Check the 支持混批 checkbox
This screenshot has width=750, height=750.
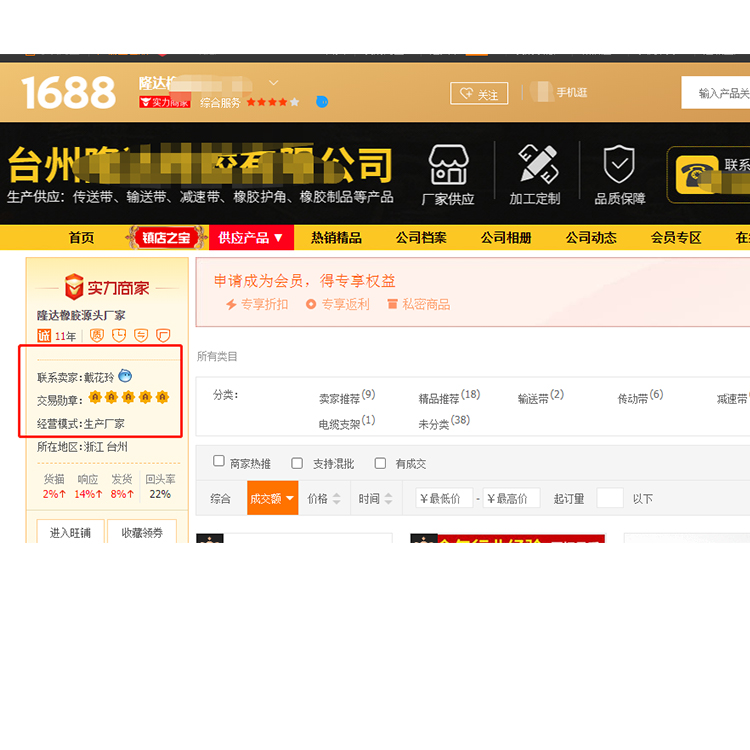[297, 463]
